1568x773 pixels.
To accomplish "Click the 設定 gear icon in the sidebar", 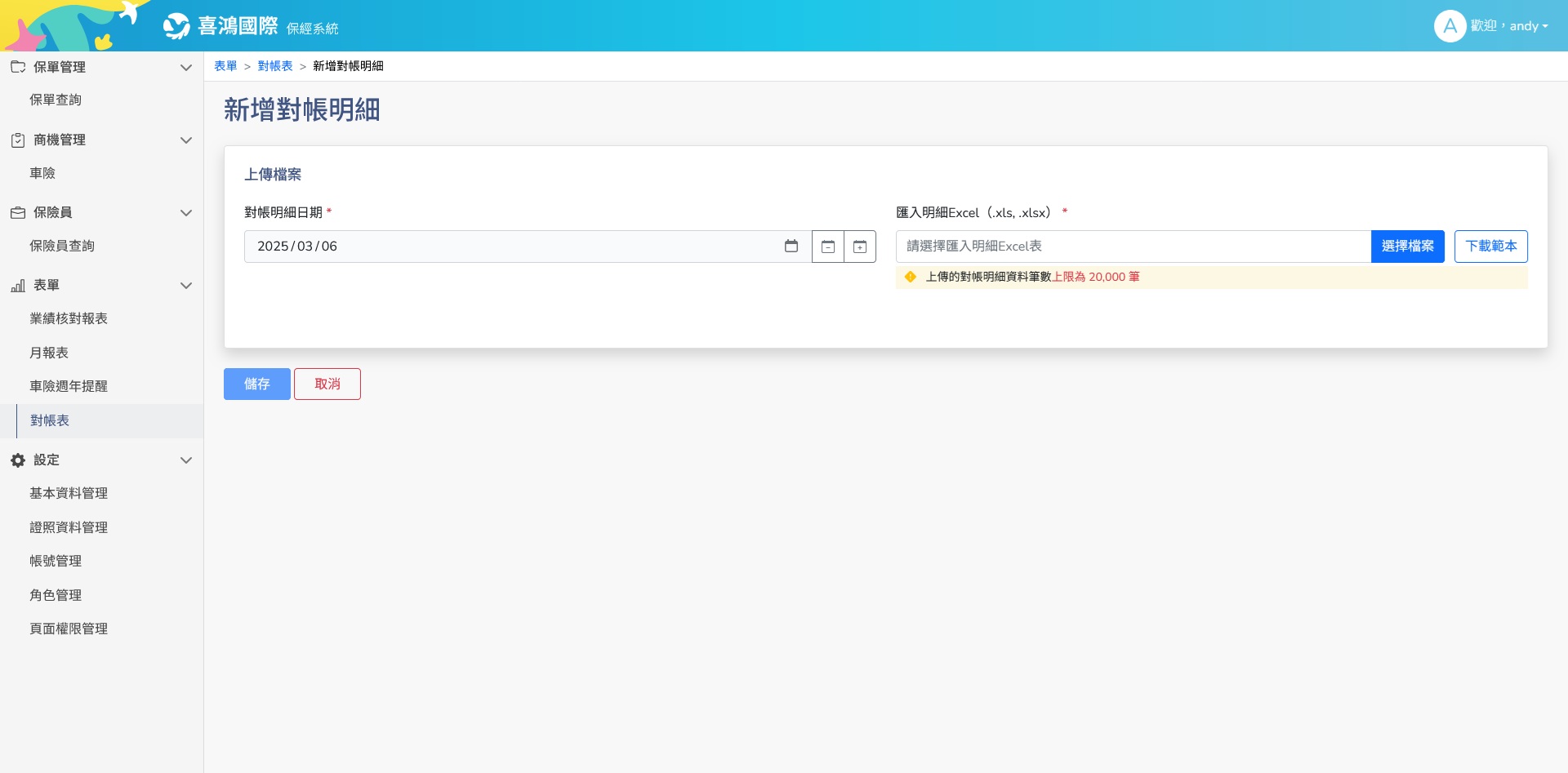I will point(18,460).
